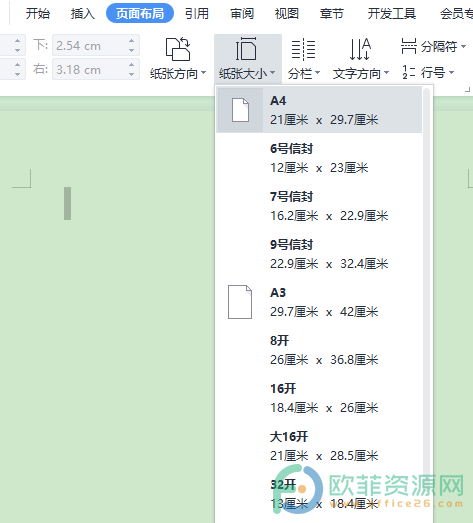Decrease the bottom margin (下) value
This screenshot has height=523, width=473.
click(x=131, y=50)
